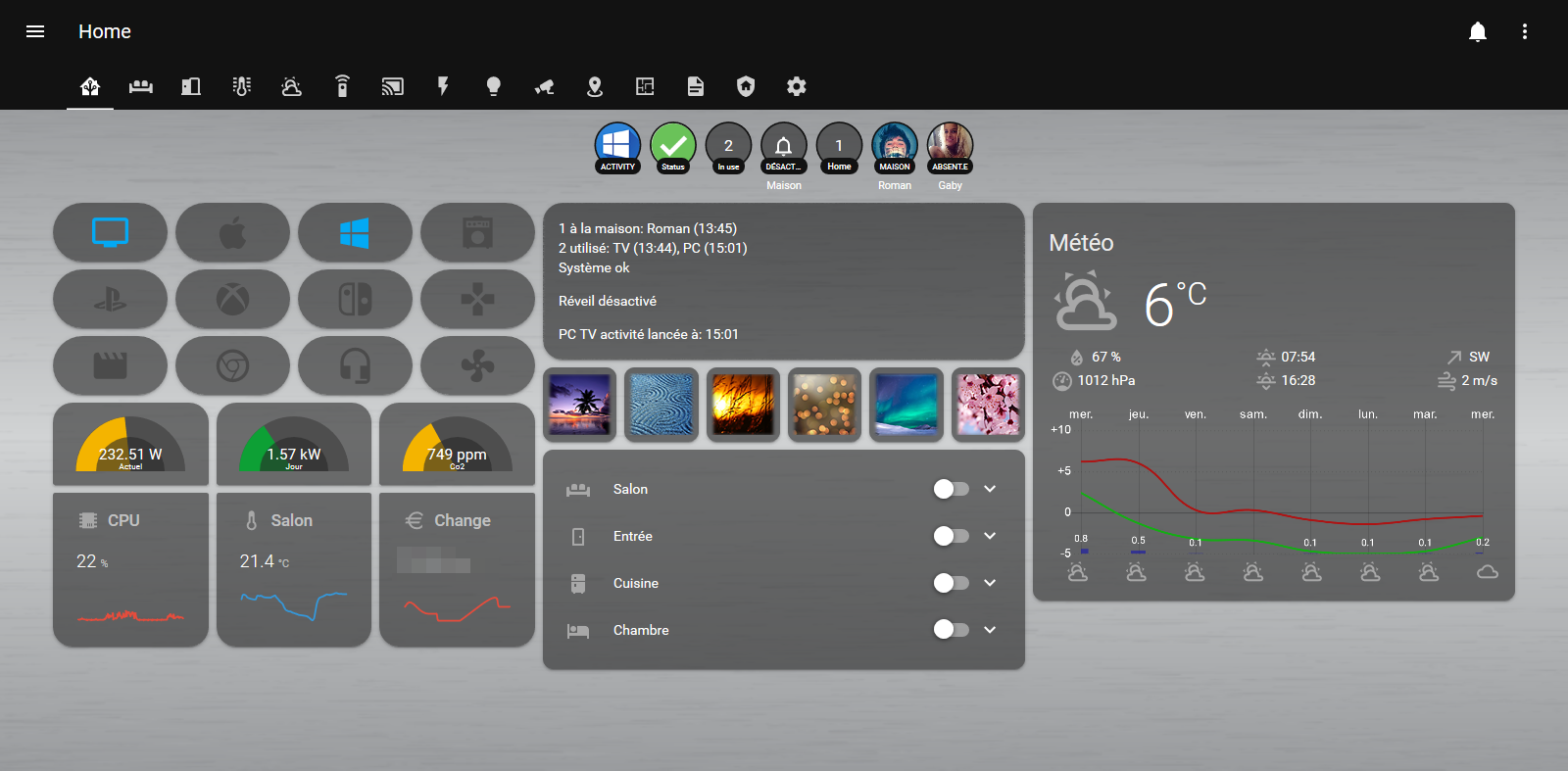Switch to the thermometer heating tab

point(242,86)
